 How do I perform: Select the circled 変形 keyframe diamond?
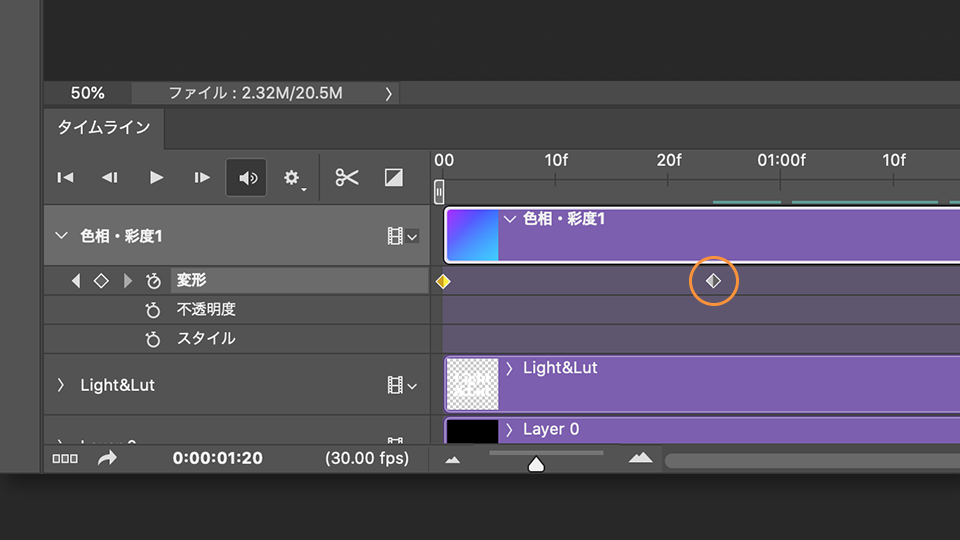pyautogui.click(x=713, y=281)
